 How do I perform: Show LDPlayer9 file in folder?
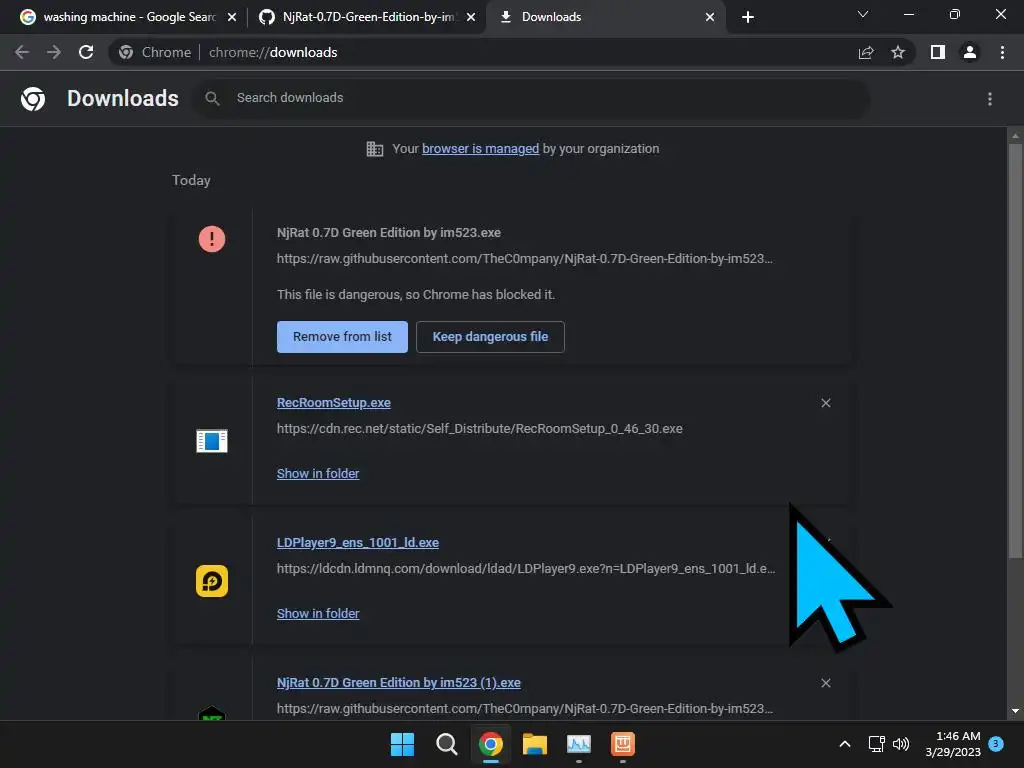[318, 613]
